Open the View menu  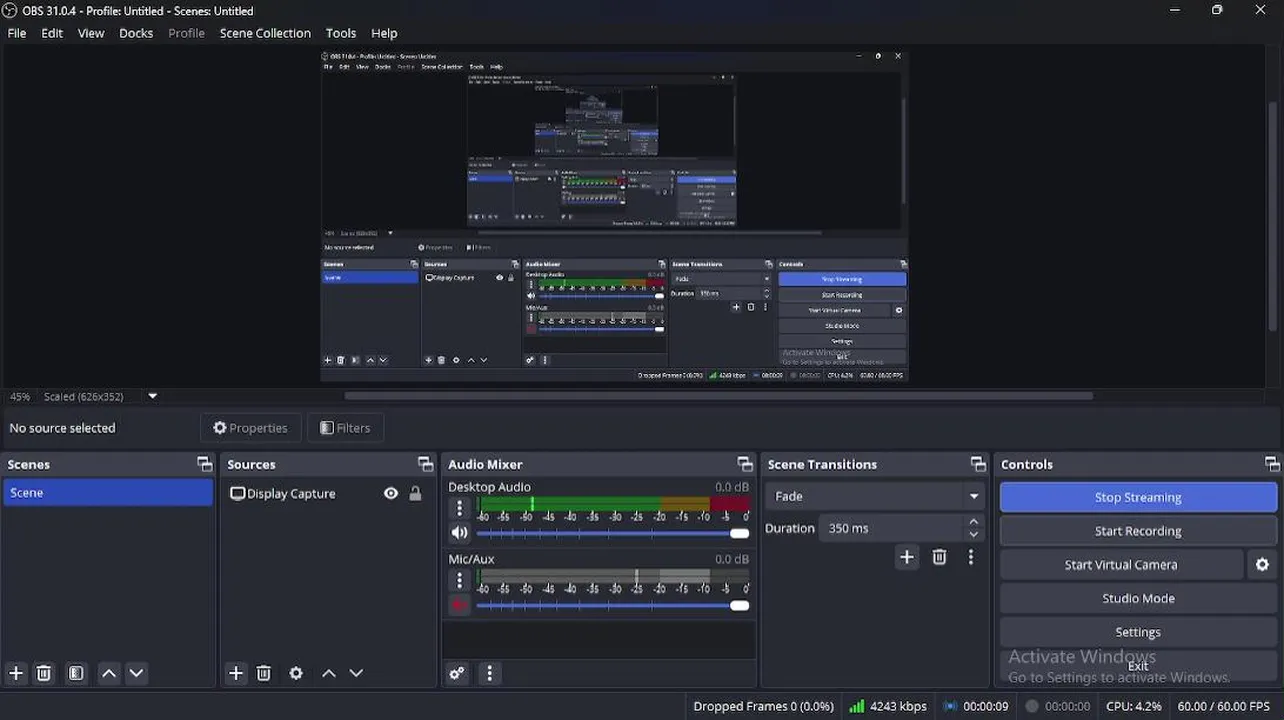[91, 33]
